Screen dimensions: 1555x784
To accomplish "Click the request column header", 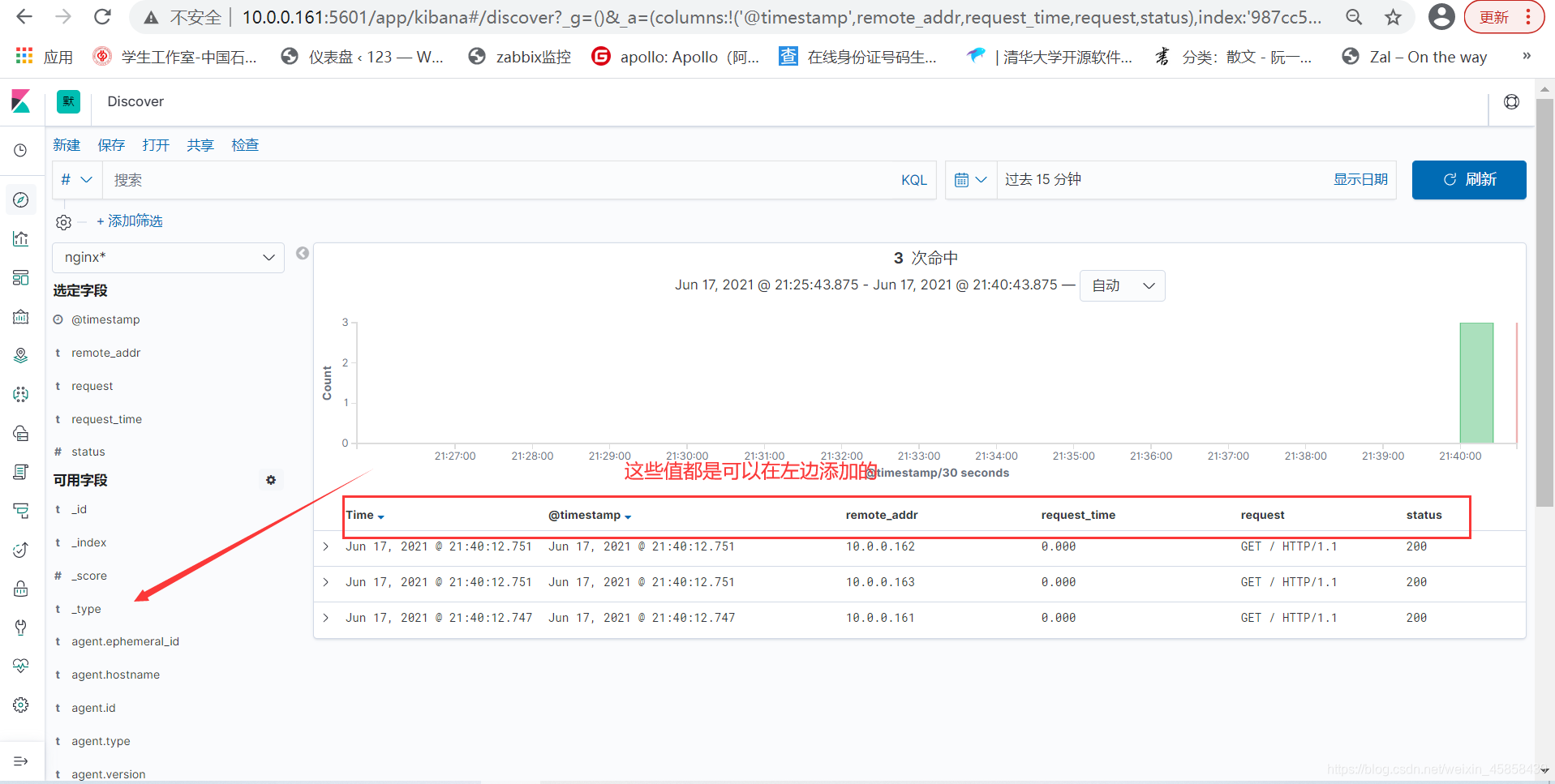I will point(1262,516).
